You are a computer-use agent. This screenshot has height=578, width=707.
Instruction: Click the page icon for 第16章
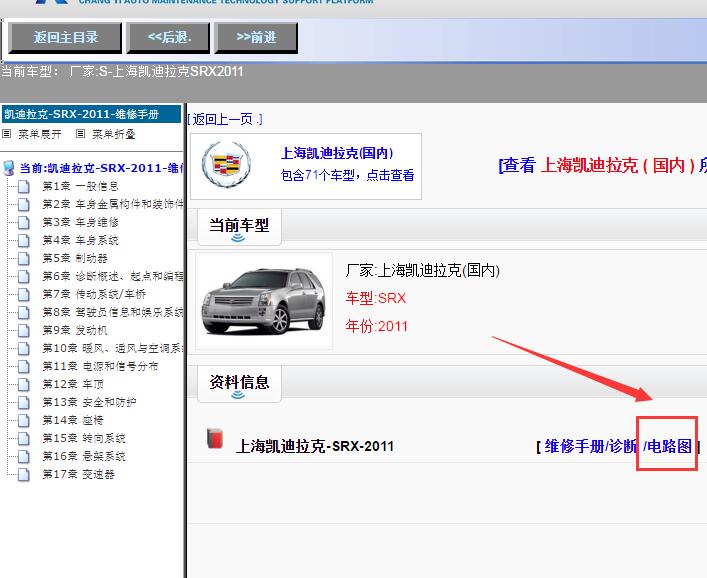pos(24,457)
